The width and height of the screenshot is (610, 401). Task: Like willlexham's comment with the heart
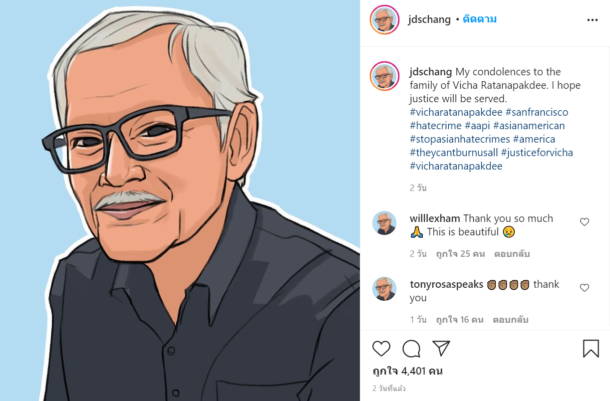(584, 222)
